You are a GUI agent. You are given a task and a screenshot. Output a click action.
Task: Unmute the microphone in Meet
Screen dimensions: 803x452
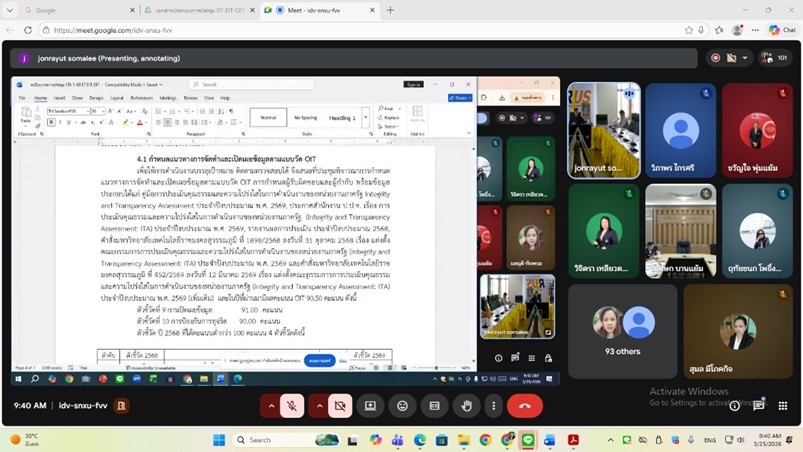[x=292, y=406]
